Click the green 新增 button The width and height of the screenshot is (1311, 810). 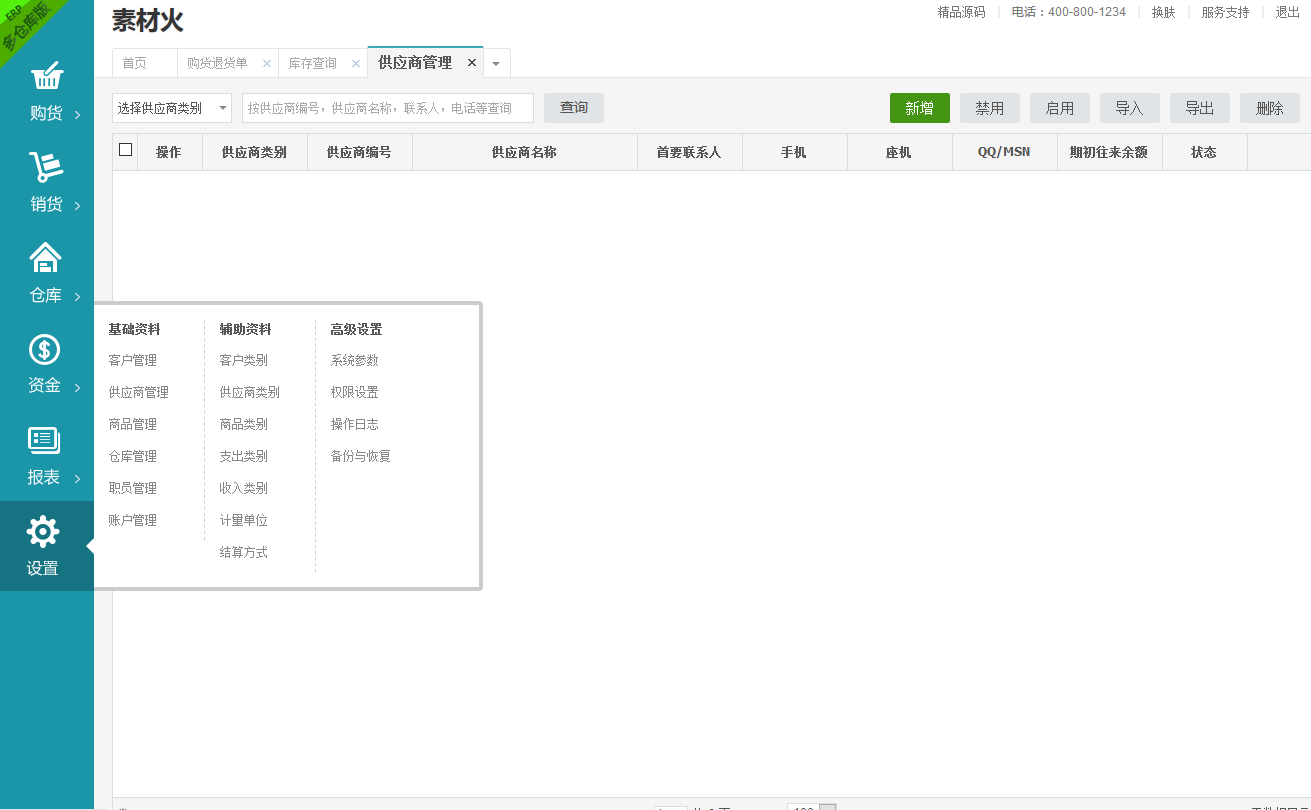(919, 108)
